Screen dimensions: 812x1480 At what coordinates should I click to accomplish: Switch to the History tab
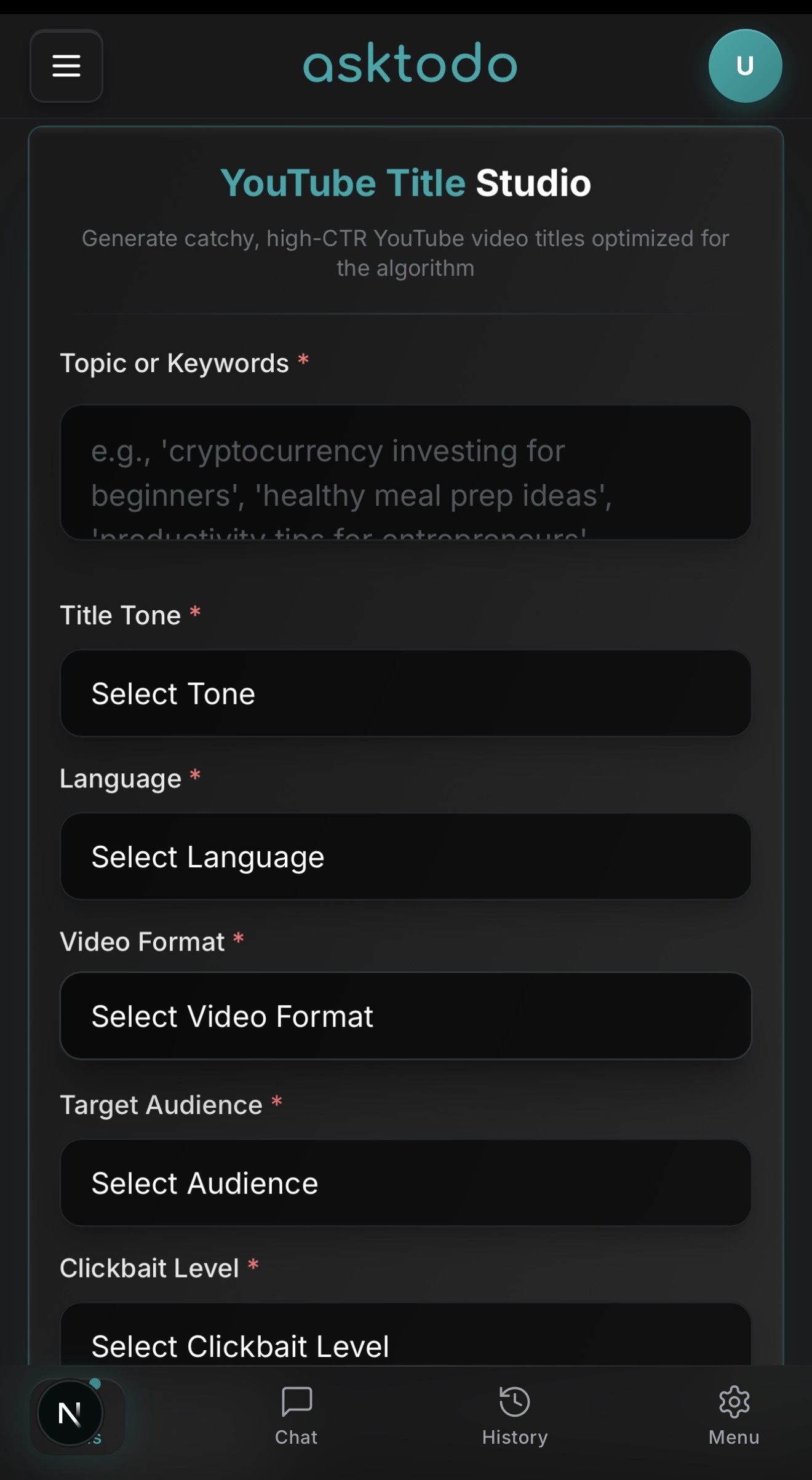click(514, 1415)
